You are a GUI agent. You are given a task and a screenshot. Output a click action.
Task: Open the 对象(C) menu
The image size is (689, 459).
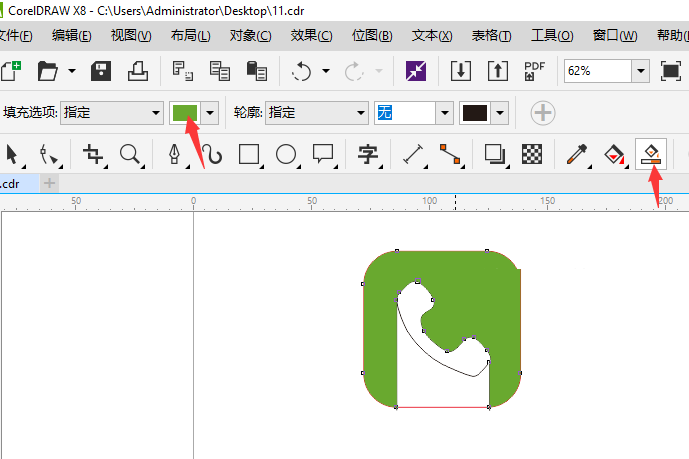tap(250, 35)
